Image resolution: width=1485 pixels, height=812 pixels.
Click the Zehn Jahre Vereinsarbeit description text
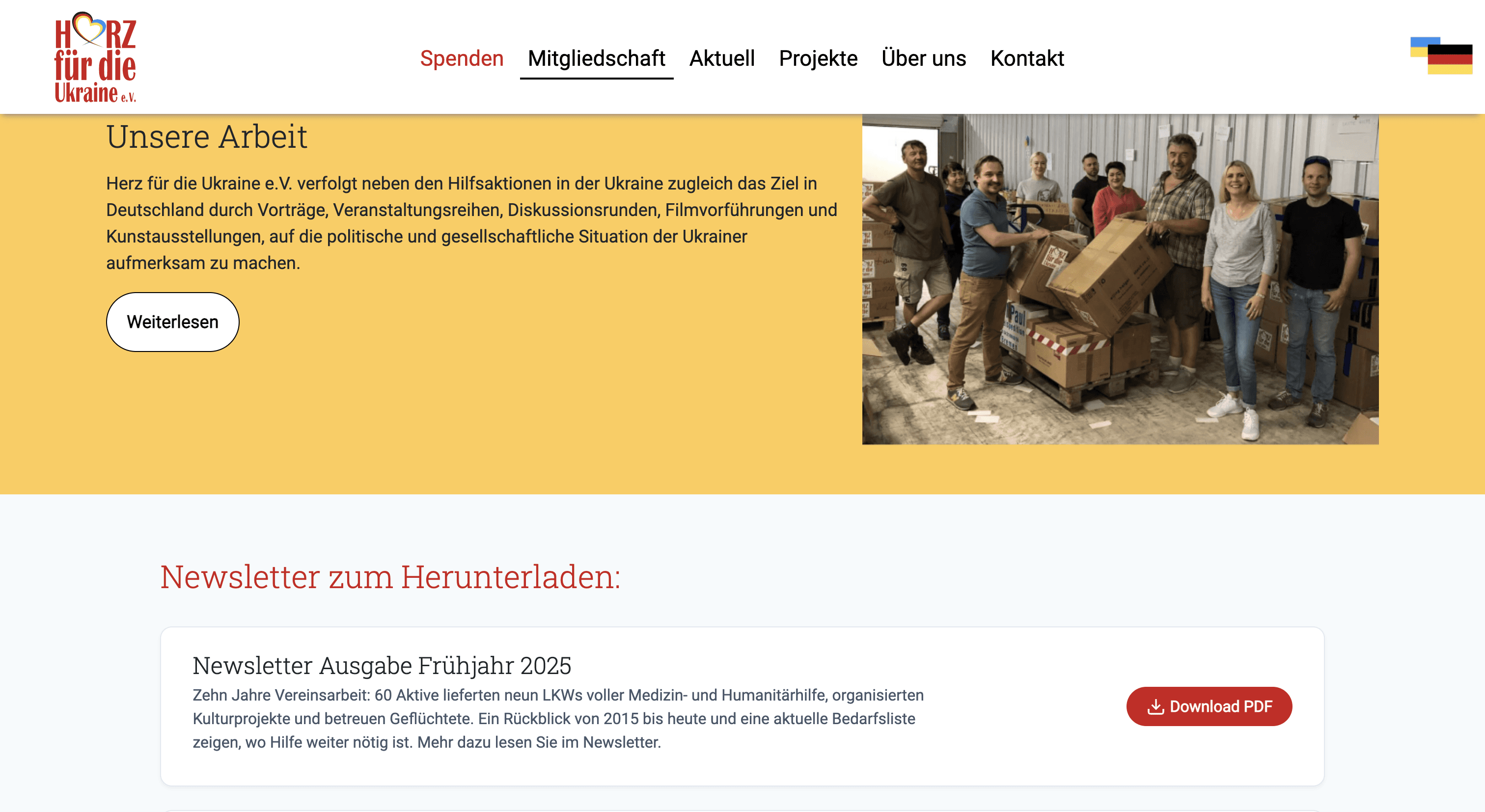(x=558, y=719)
